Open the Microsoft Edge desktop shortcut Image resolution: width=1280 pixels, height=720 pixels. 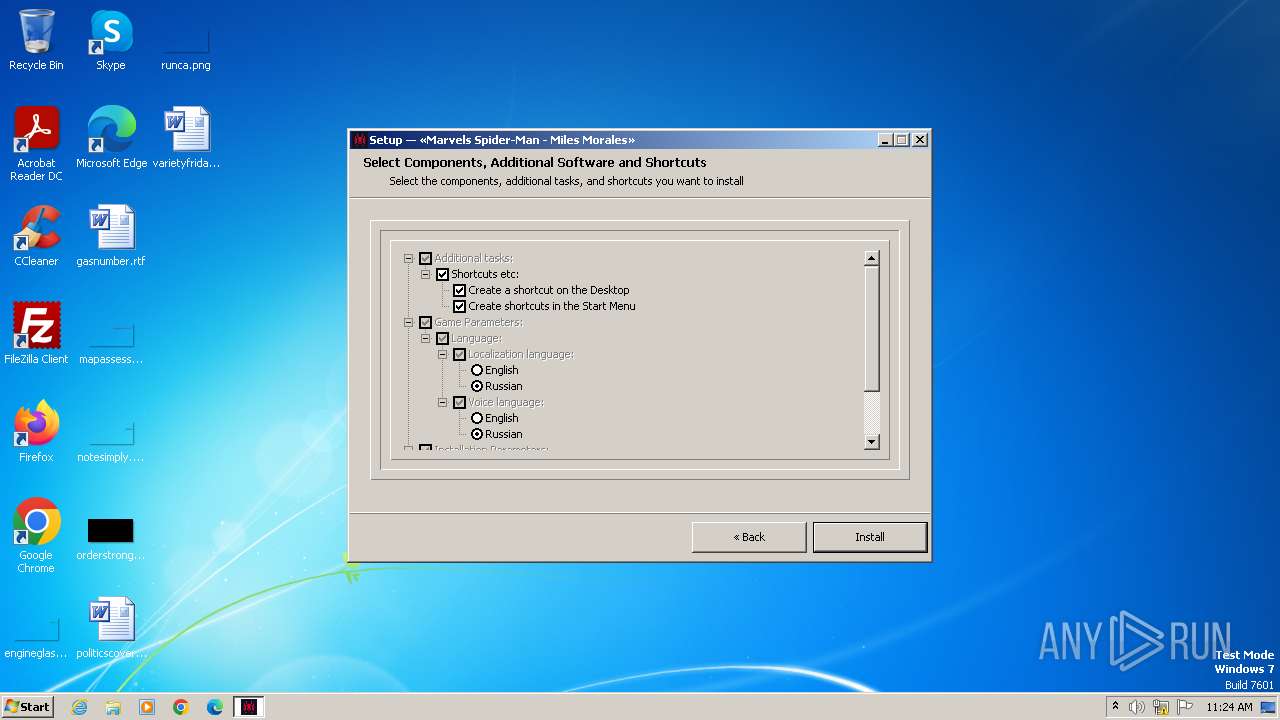pyautogui.click(x=111, y=138)
